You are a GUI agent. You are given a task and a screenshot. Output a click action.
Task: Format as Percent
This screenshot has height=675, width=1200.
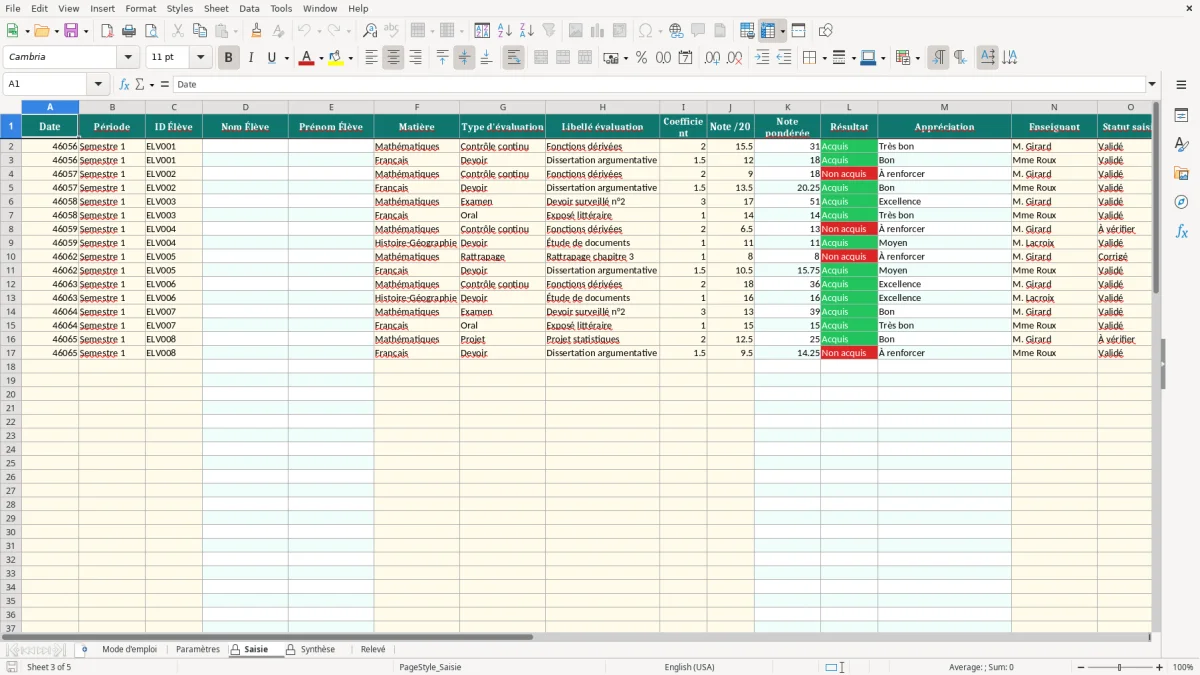[641, 58]
